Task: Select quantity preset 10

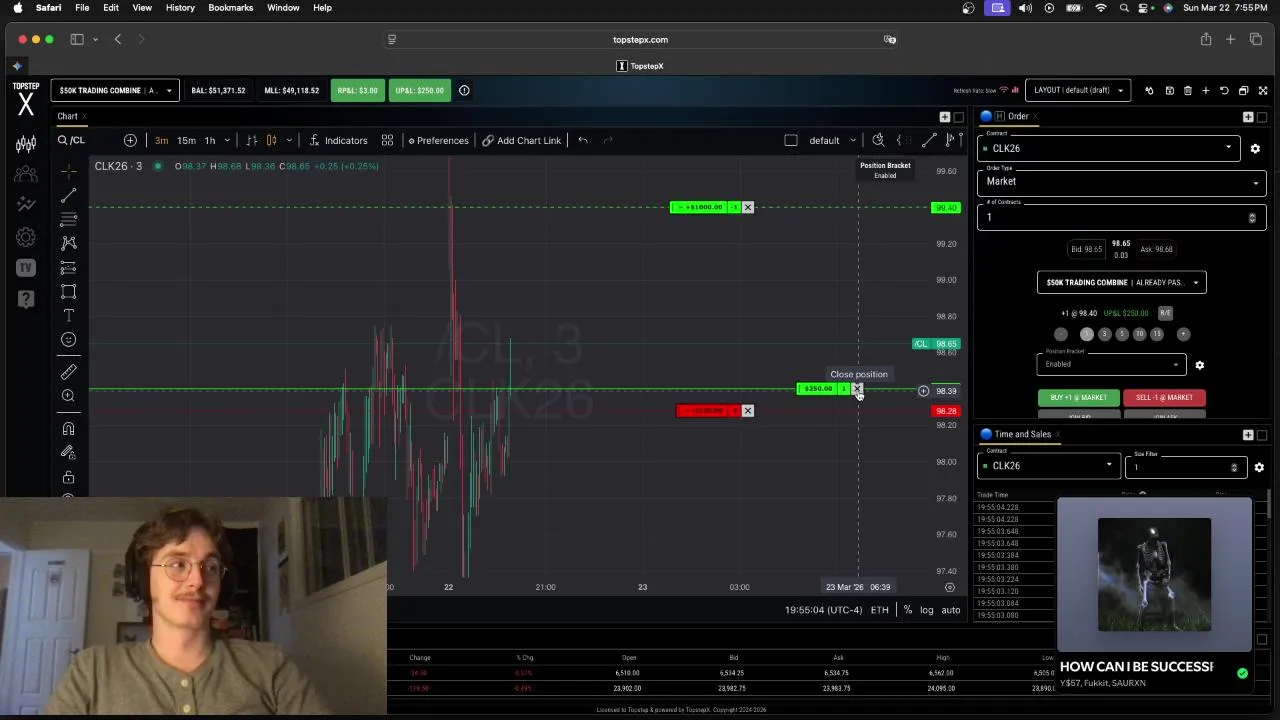Action: (1139, 334)
